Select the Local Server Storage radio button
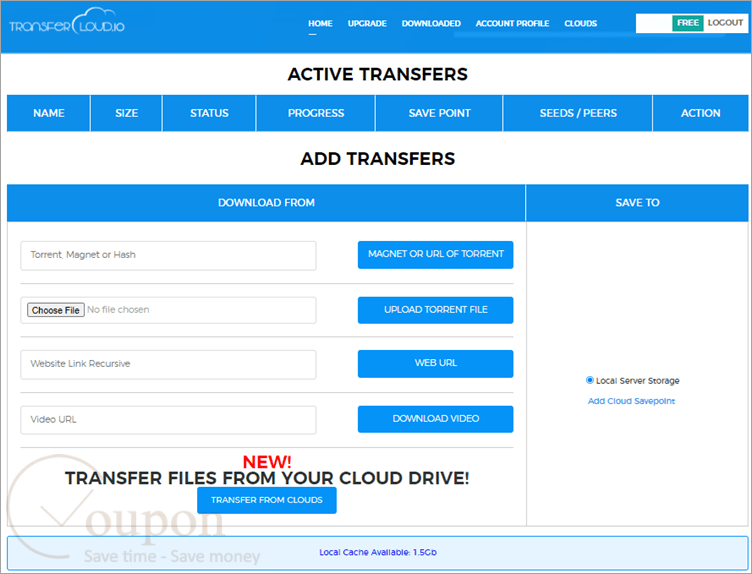 pyautogui.click(x=590, y=380)
